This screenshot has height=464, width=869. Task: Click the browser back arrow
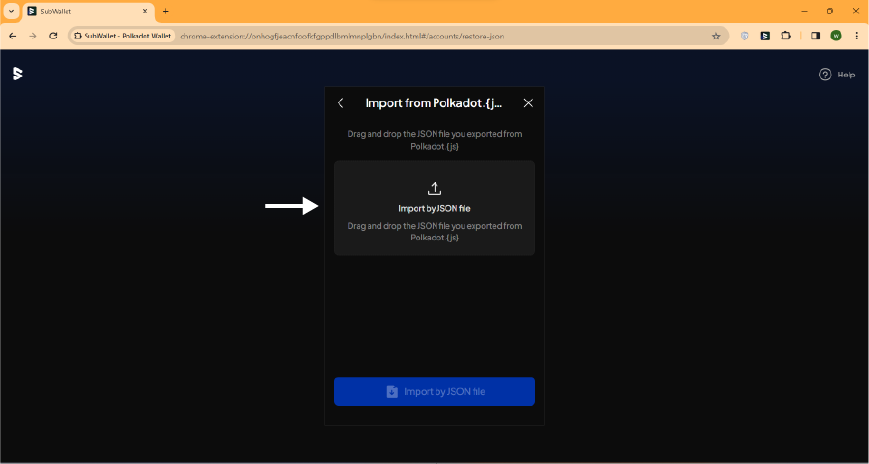(13, 35)
